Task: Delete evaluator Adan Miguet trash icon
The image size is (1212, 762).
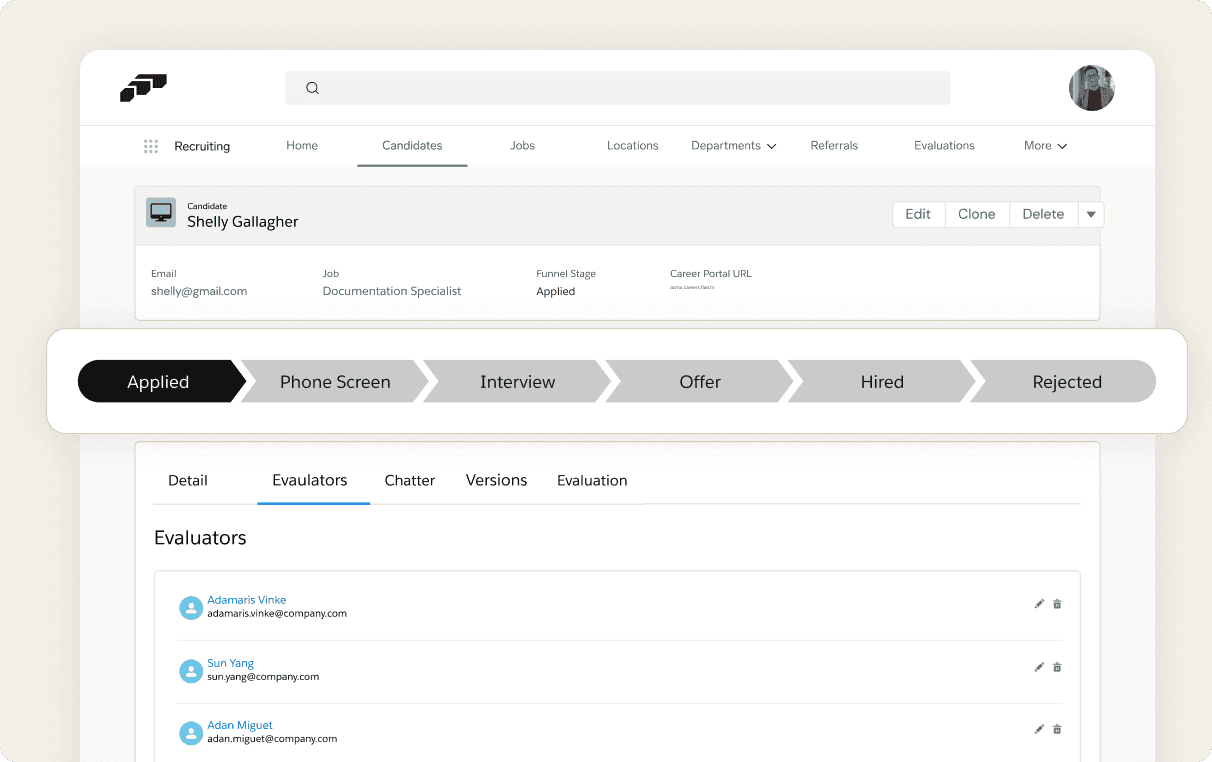Action: [x=1057, y=729]
